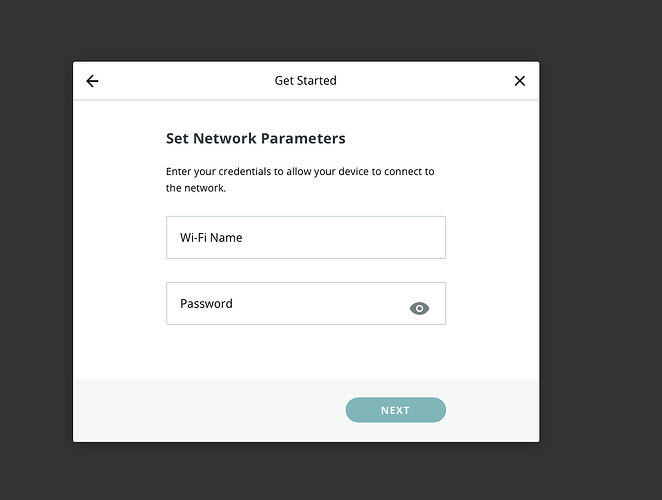Click the back arrow in the dialog header
Screen dimensions: 662x500
point(92,81)
